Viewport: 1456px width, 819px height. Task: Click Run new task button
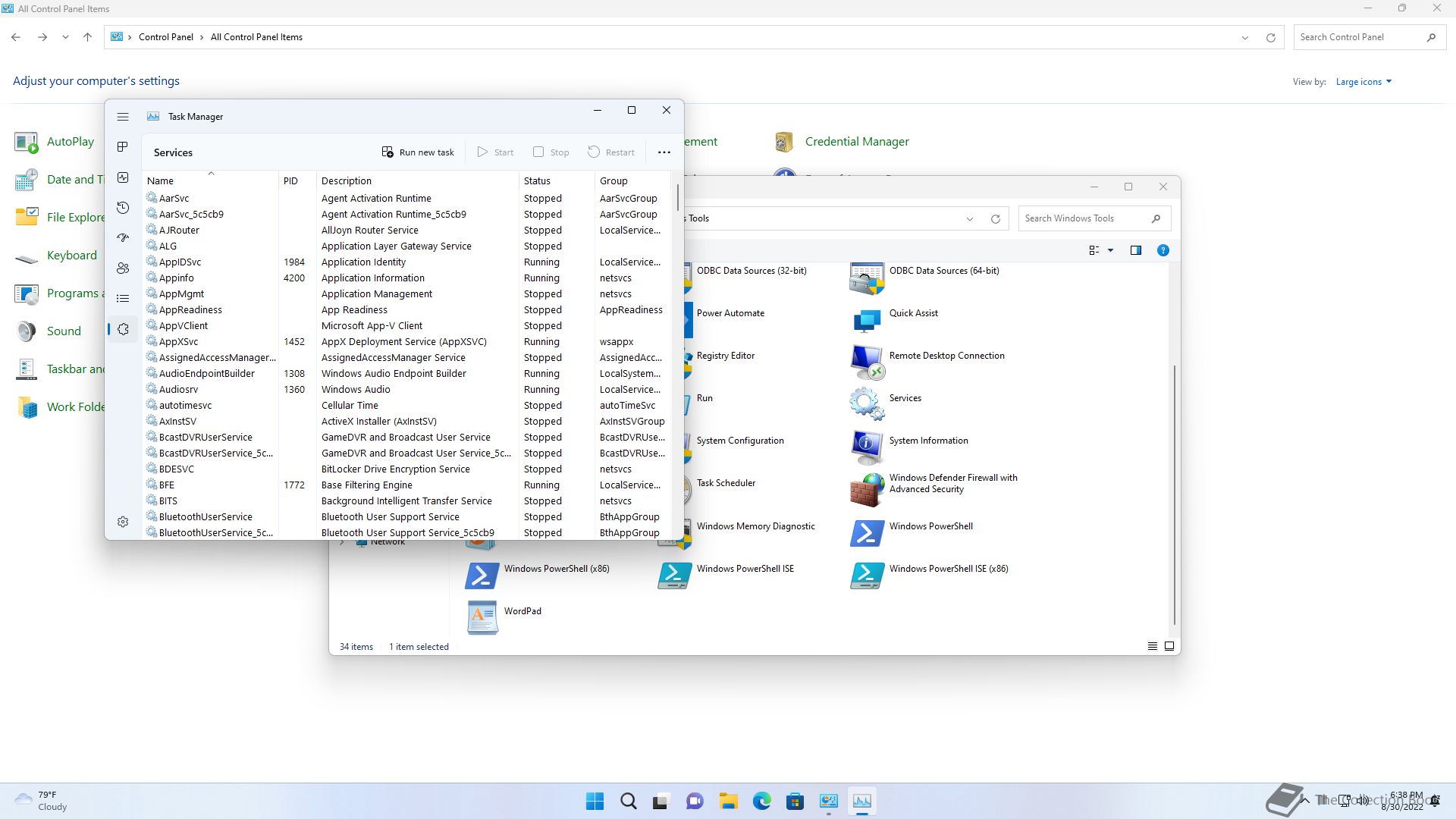(x=418, y=152)
